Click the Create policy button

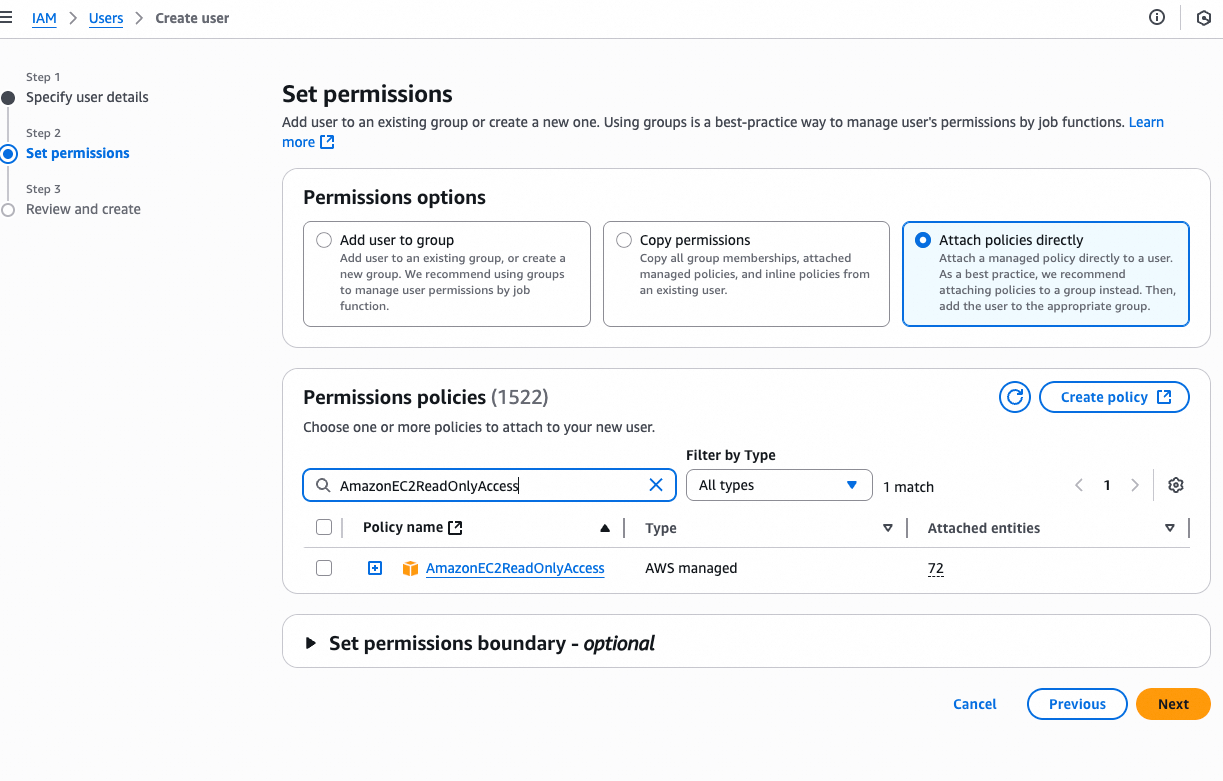point(1114,397)
